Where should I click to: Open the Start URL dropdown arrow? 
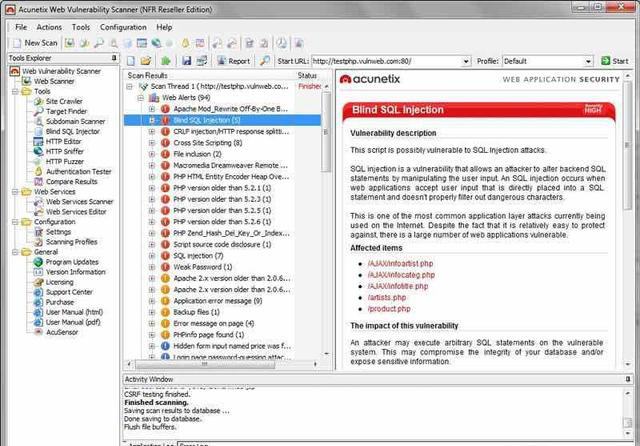coord(466,62)
